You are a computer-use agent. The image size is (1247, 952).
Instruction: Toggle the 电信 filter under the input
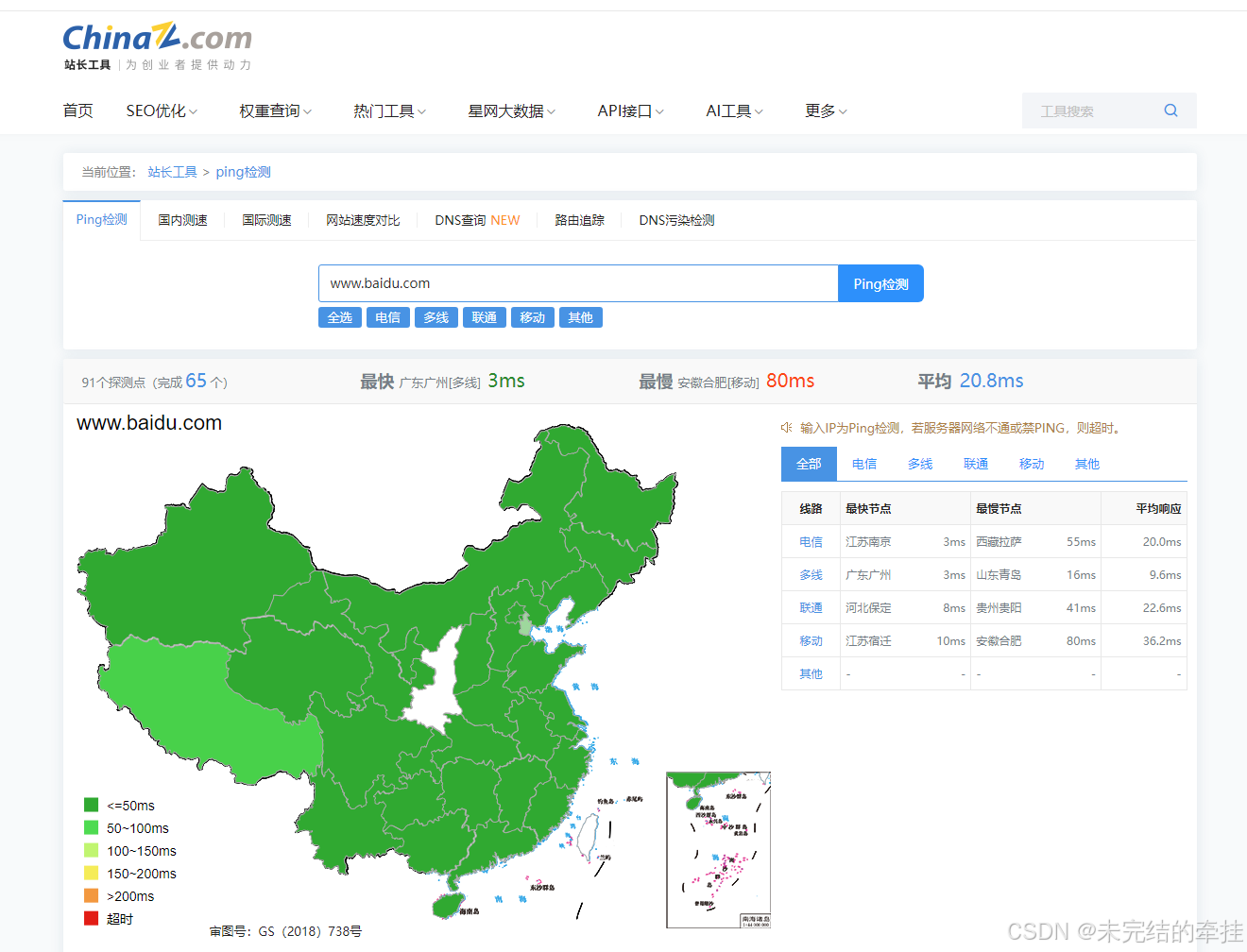(388, 317)
